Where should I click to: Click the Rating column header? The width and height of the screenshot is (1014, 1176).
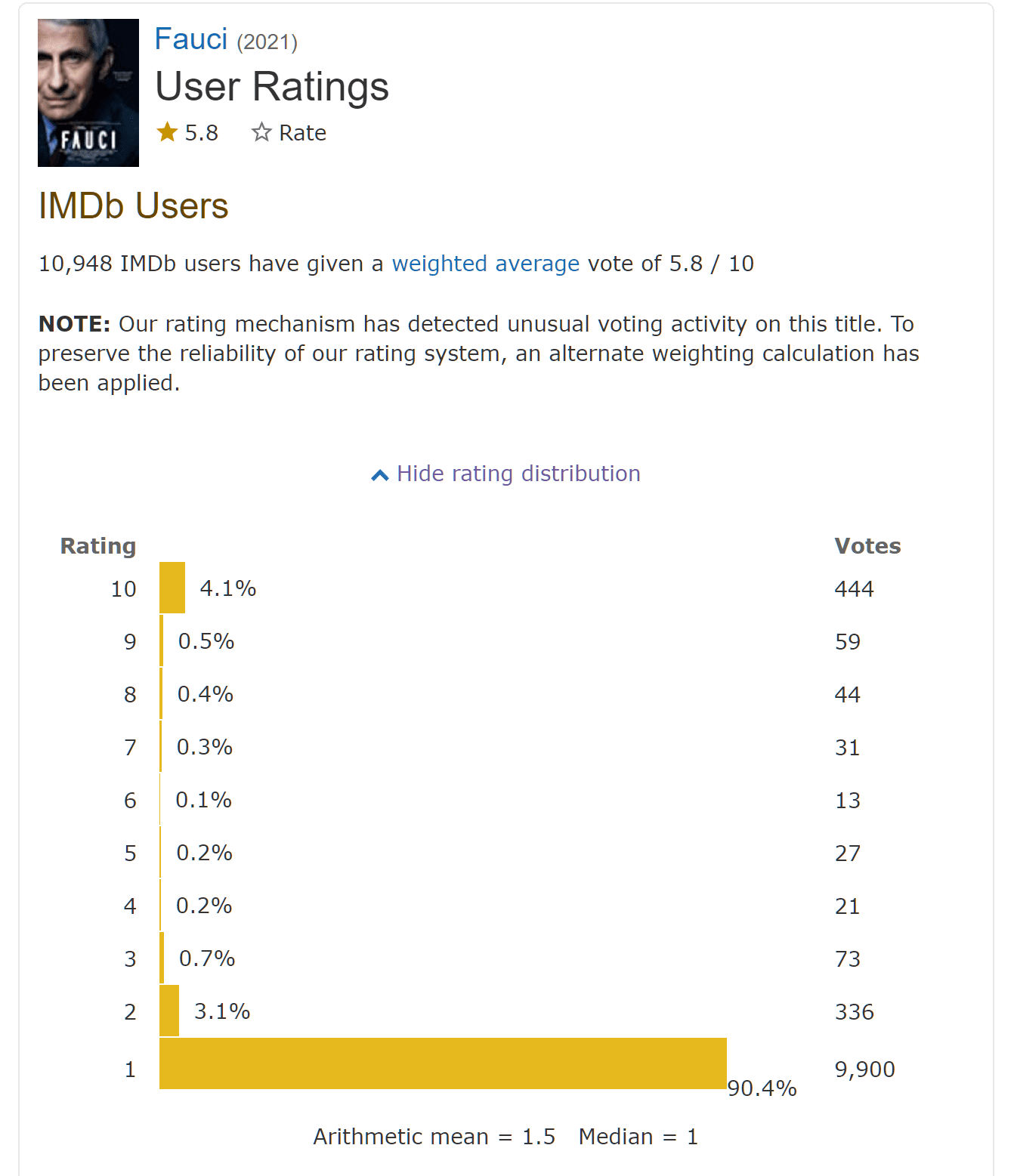tap(98, 546)
